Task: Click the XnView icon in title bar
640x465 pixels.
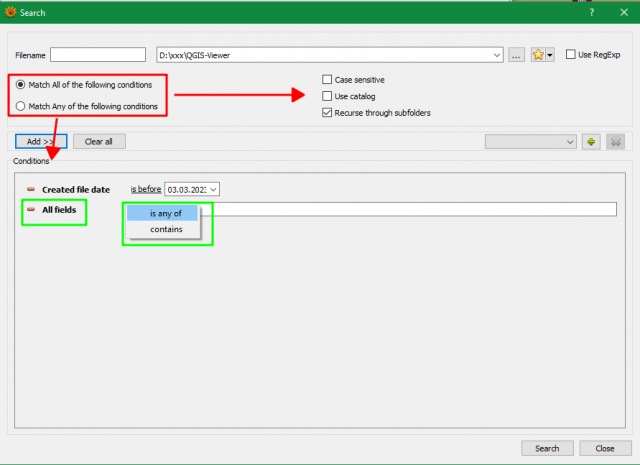Action: click(x=11, y=12)
